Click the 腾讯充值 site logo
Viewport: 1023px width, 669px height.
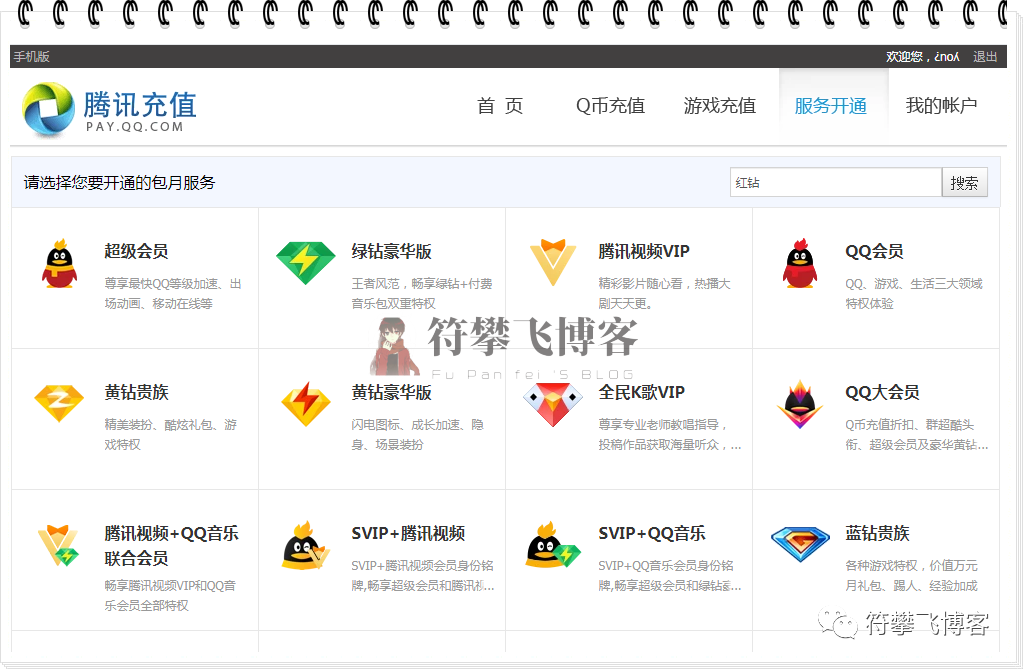109,109
